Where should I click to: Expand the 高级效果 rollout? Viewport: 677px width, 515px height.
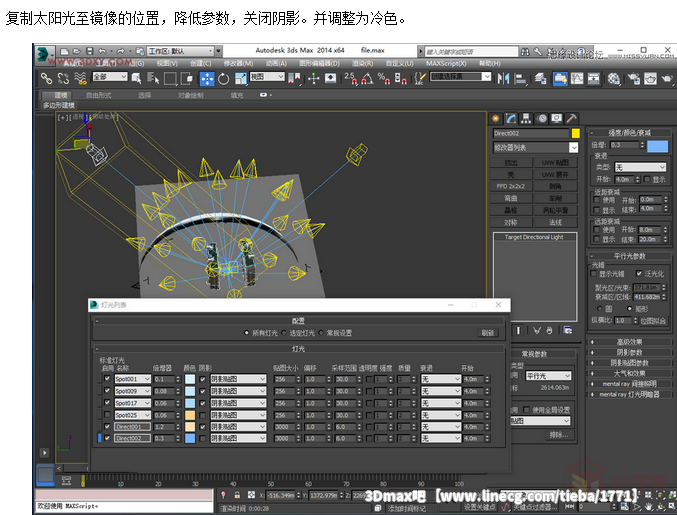tap(629, 341)
